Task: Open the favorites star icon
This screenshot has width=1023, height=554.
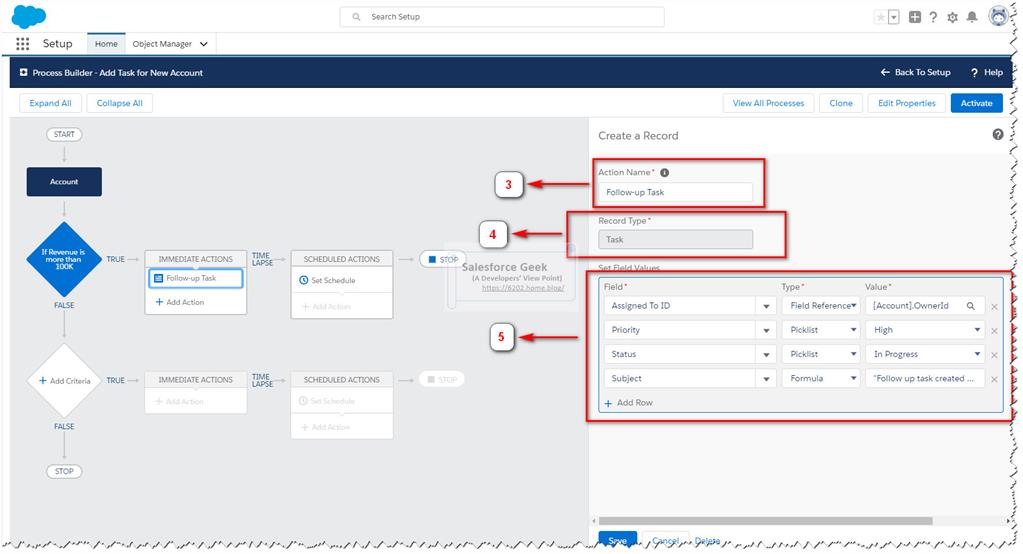Action: [881, 17]
